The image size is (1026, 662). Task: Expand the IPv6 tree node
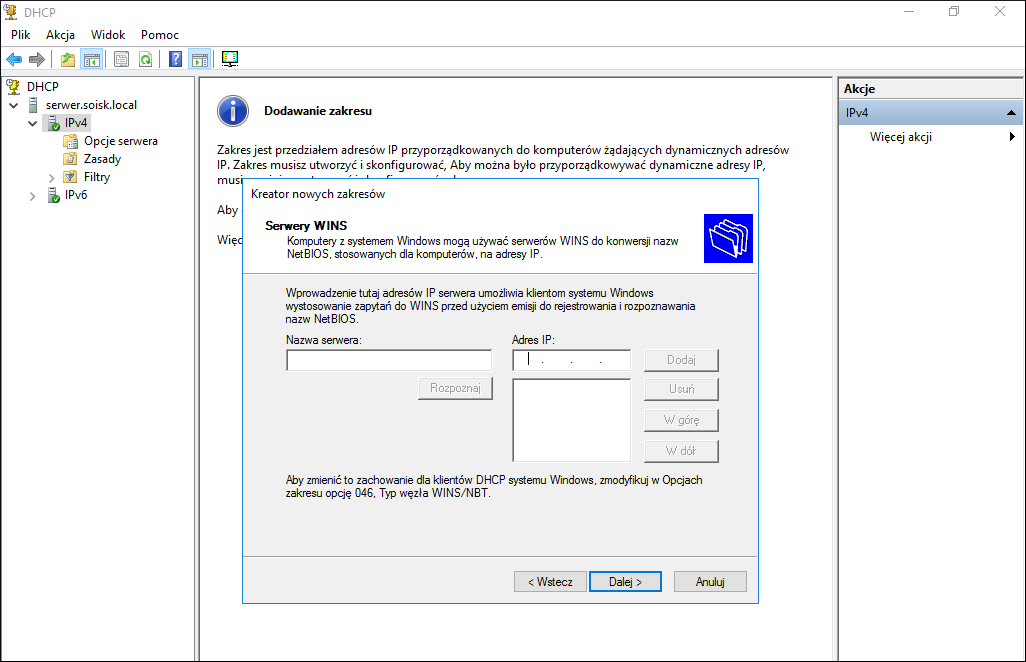click(33, 196)
